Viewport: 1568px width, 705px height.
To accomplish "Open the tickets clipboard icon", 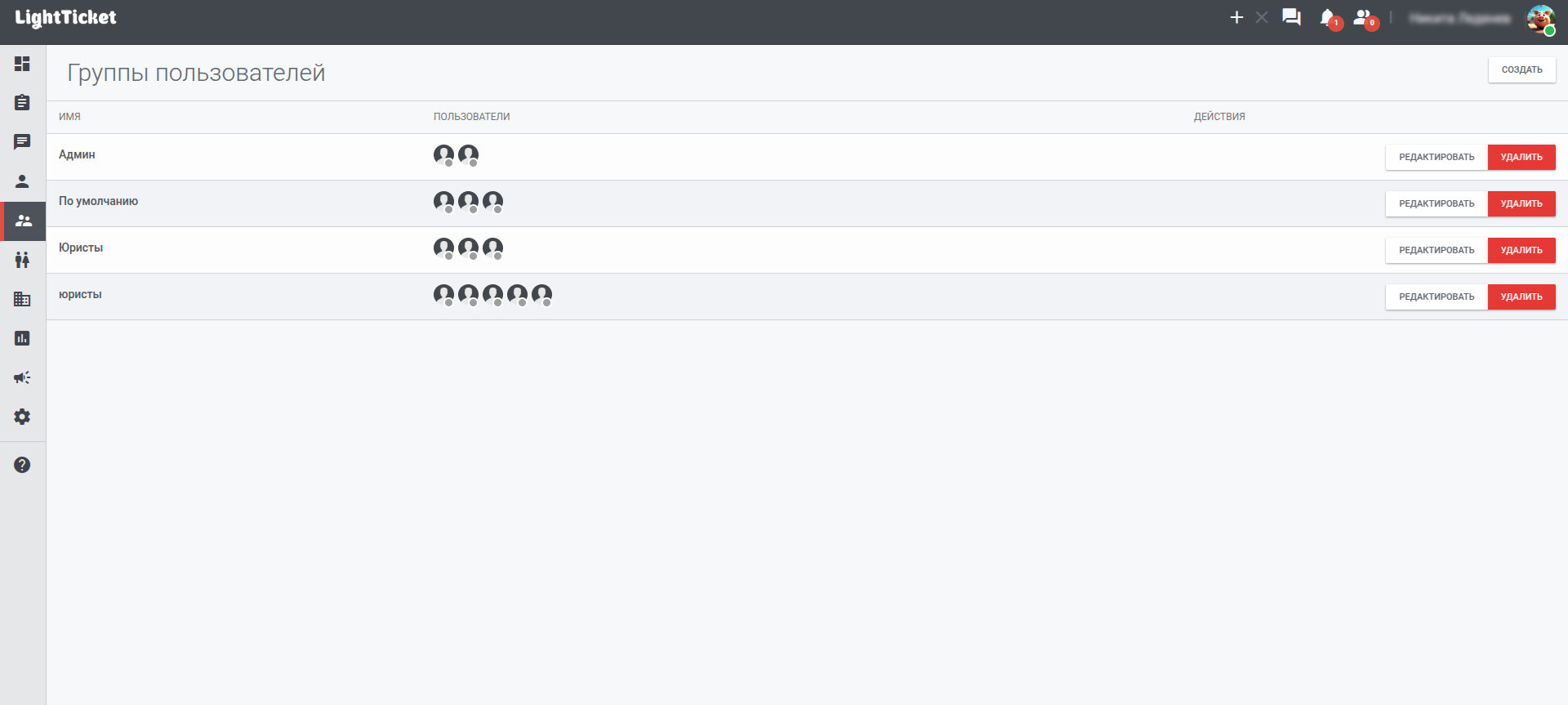I will click(22, 103).
